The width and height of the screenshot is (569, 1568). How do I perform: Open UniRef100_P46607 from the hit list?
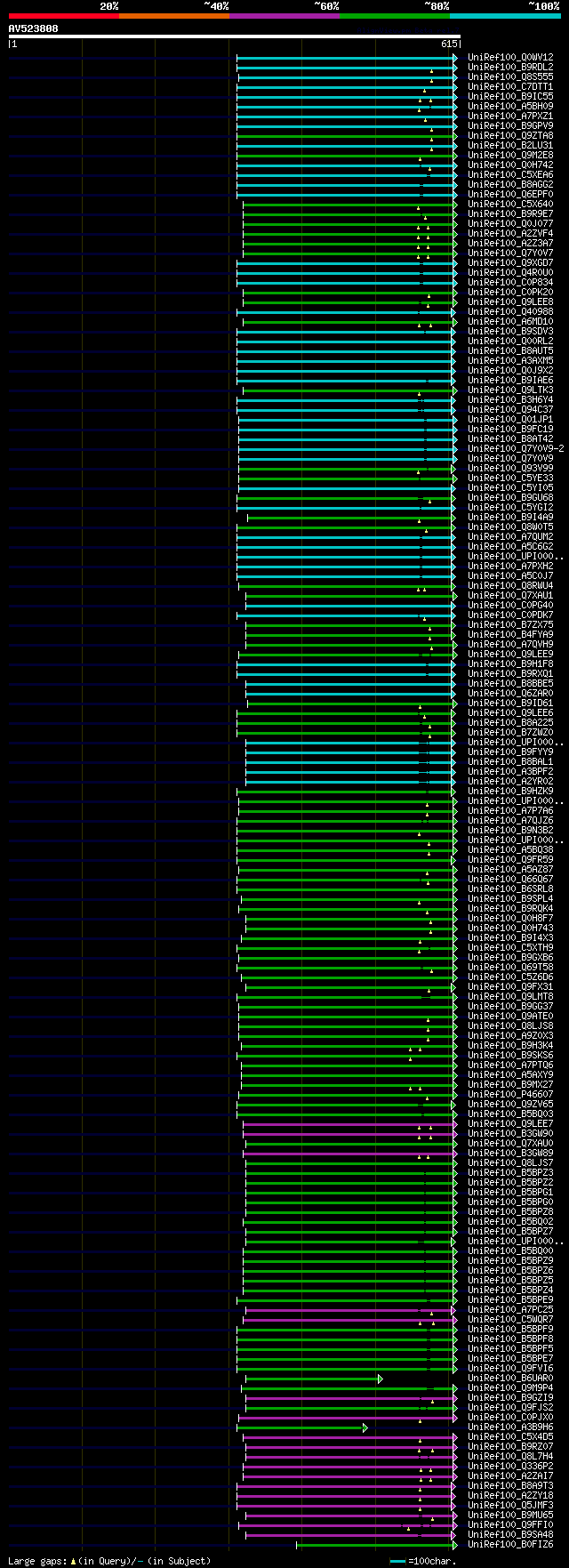point(510,1095)
